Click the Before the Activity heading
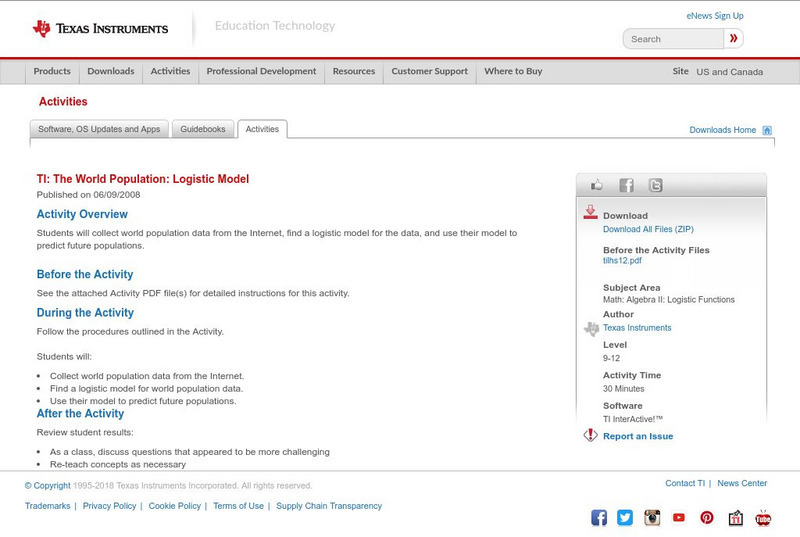The image size is (800, 537). [x=85, y=274]
